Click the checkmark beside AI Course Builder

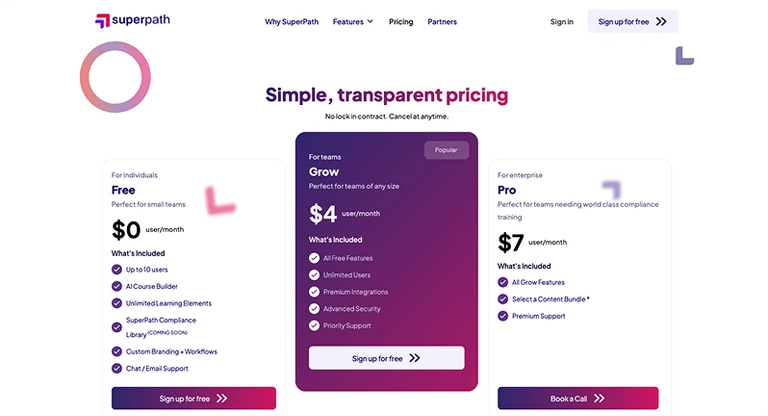[x=117, y=286]
